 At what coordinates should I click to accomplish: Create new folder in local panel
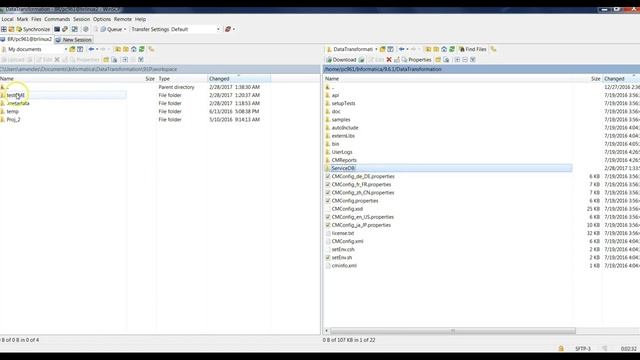pos(106,60)
